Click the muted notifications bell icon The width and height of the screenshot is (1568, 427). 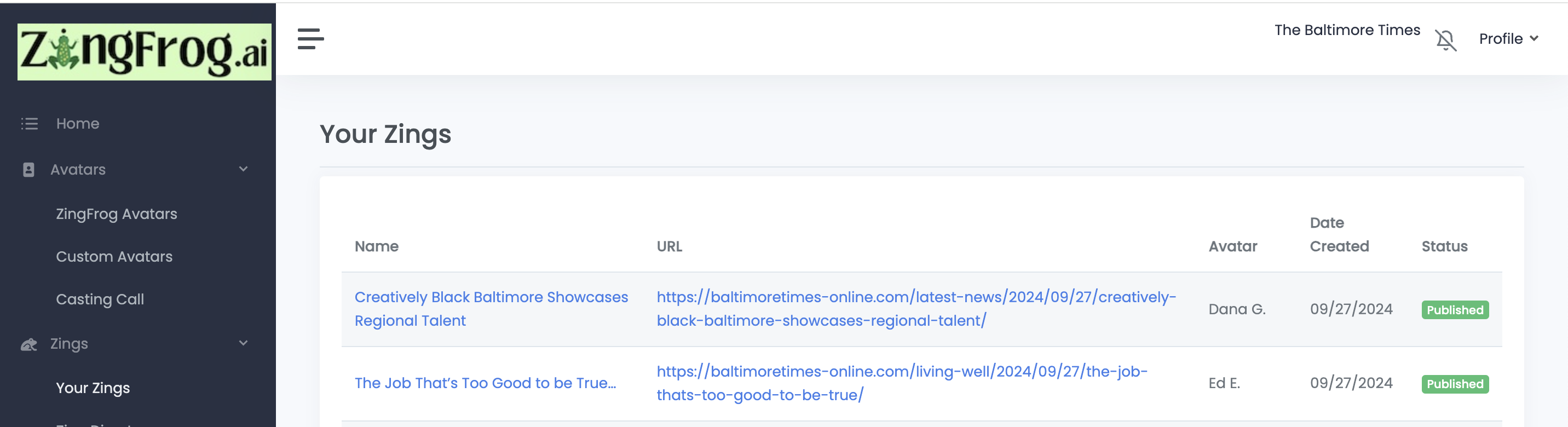click(1446, 40)
